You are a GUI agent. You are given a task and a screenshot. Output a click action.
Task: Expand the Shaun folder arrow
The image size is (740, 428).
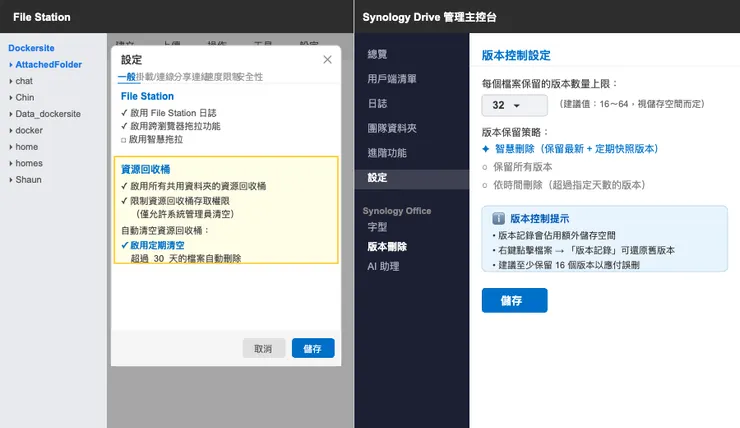click(x=11, y=180)
